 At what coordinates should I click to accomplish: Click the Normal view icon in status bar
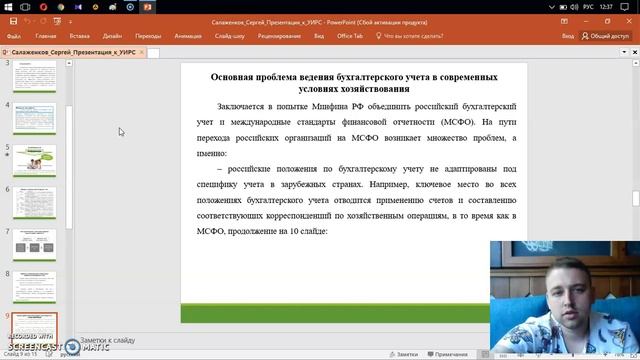pyautogui.click(x=485, y=354)
